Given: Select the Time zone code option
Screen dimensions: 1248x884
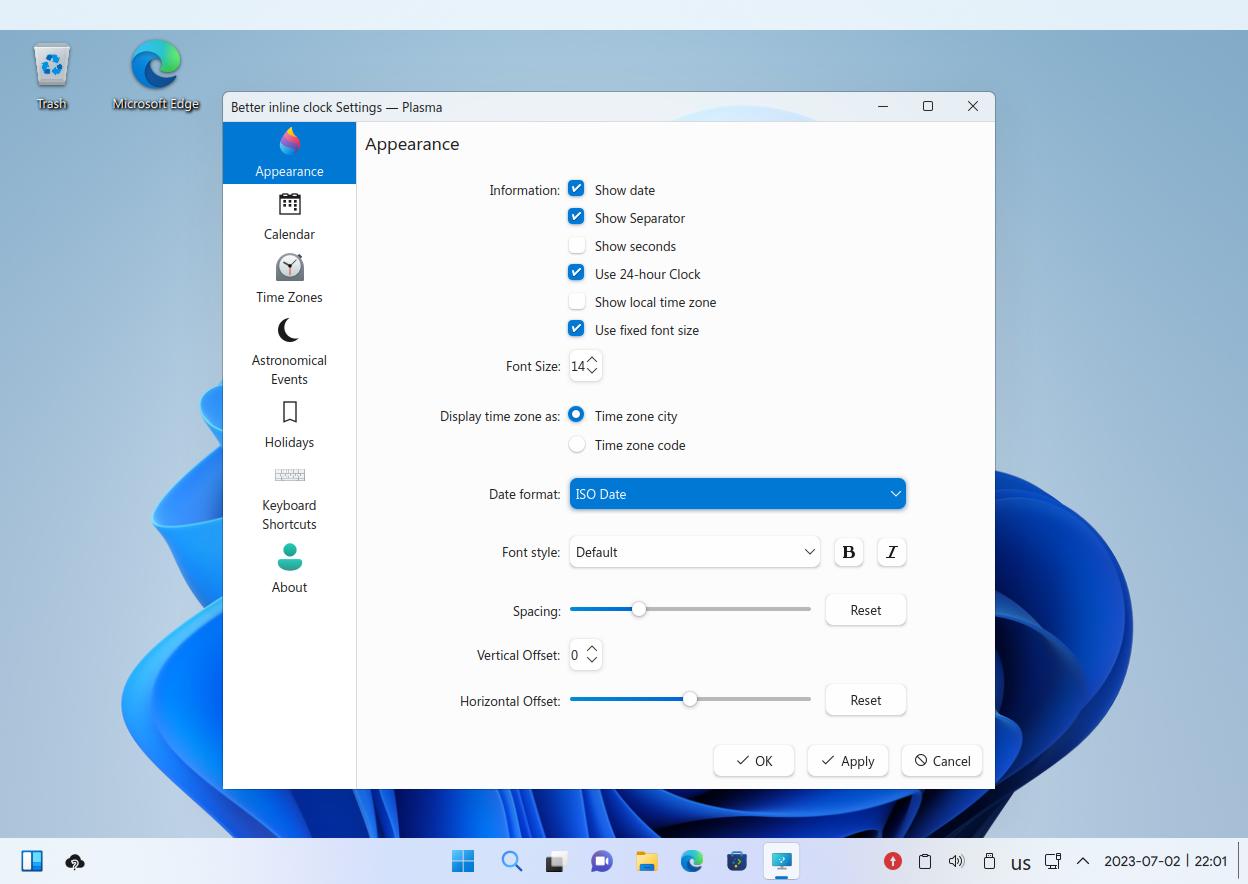Looking at the screenshot, I should tap(577, 444).
